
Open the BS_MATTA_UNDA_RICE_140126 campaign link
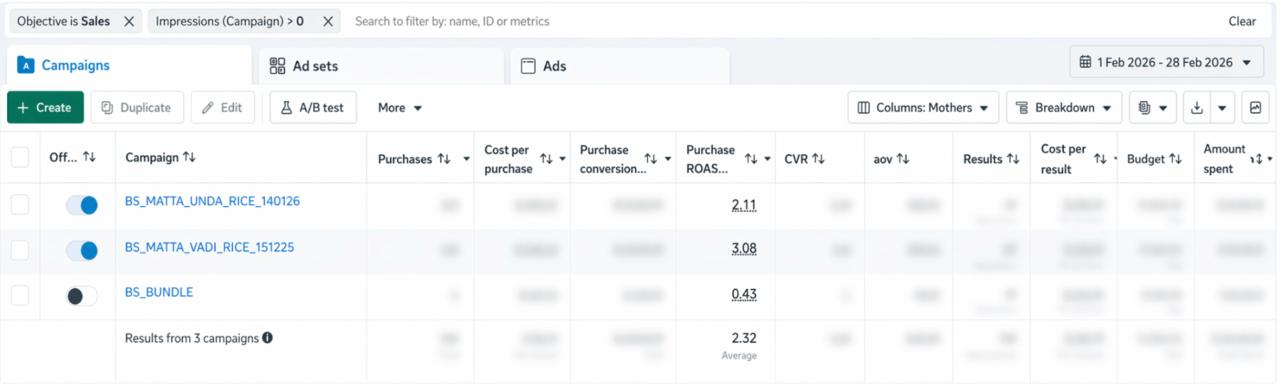point(212,201)
